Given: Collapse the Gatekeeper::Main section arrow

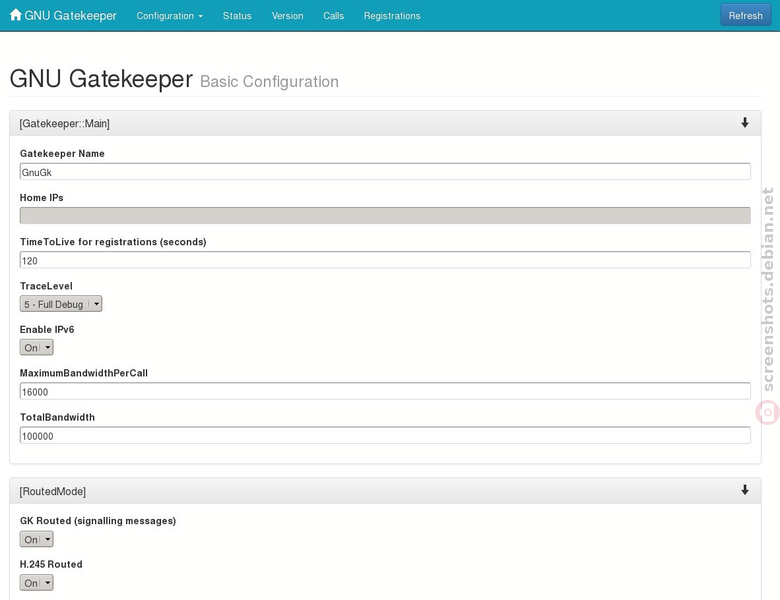Looking at the screenshot, I should (745, 122).
